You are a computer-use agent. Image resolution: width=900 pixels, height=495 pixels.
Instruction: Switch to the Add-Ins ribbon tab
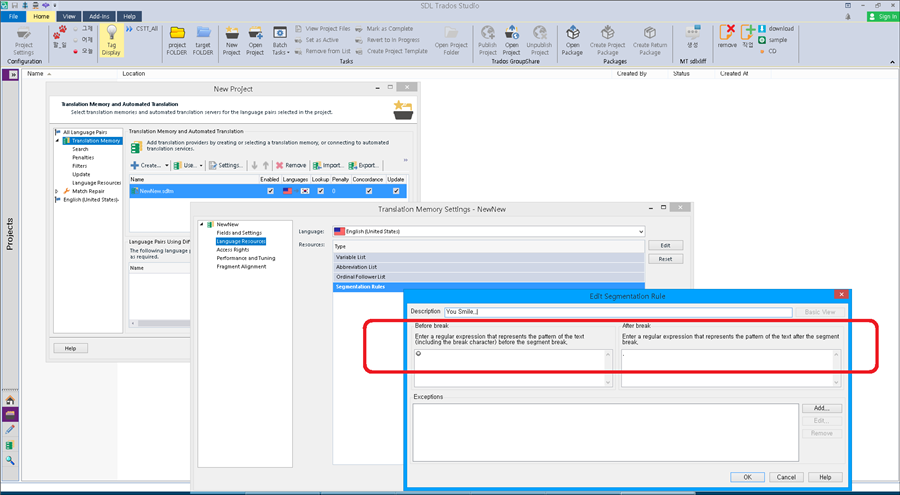point(99,17)
